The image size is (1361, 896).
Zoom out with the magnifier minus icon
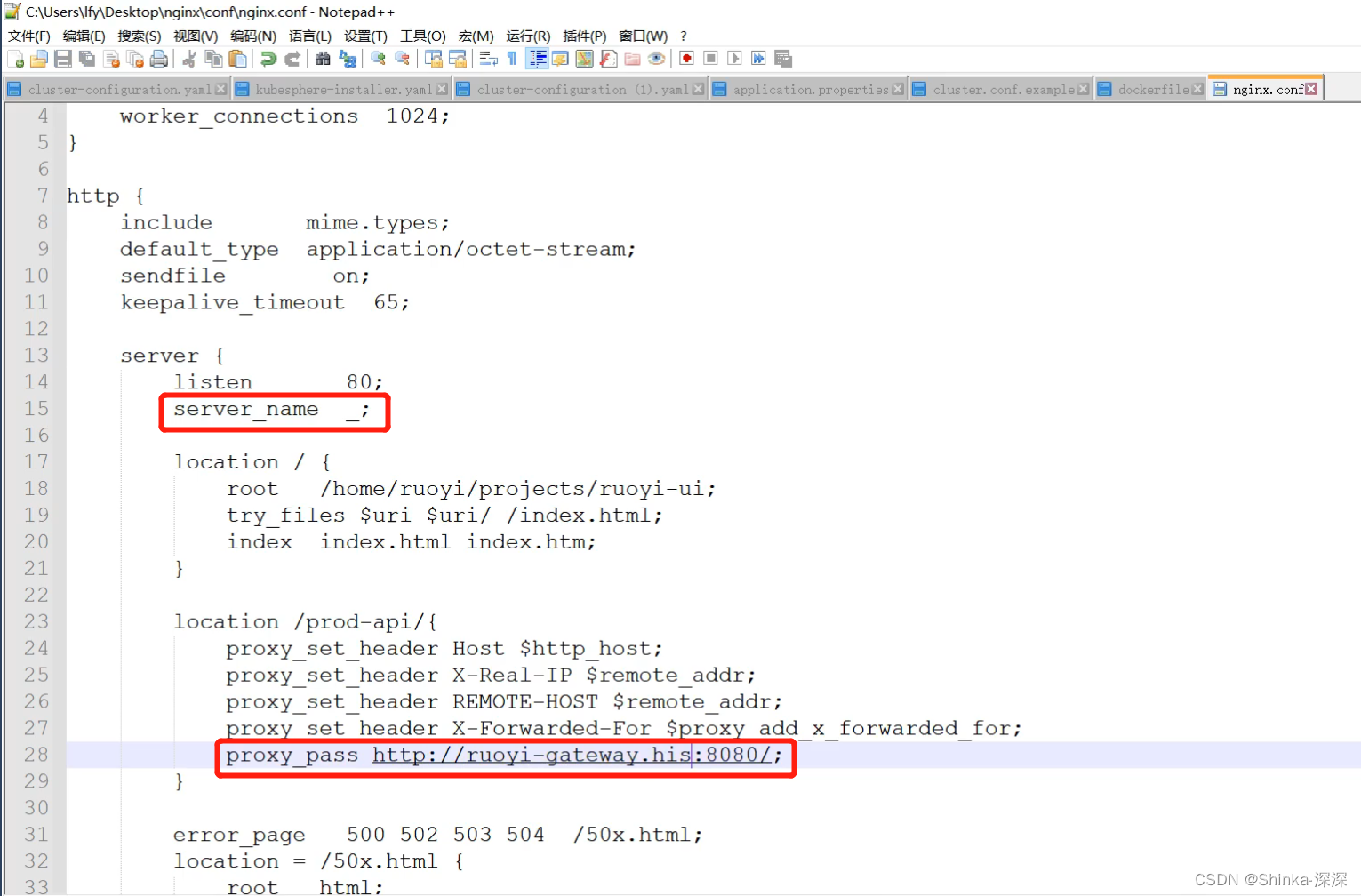(402, 59)
